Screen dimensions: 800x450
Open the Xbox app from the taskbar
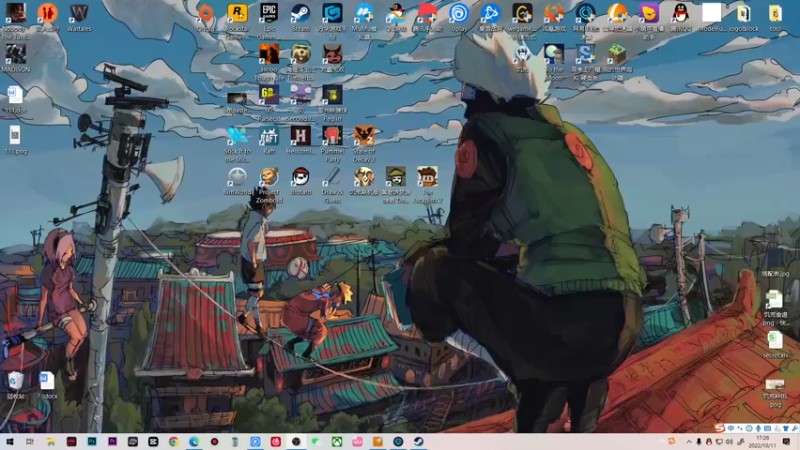pos(337,441)
